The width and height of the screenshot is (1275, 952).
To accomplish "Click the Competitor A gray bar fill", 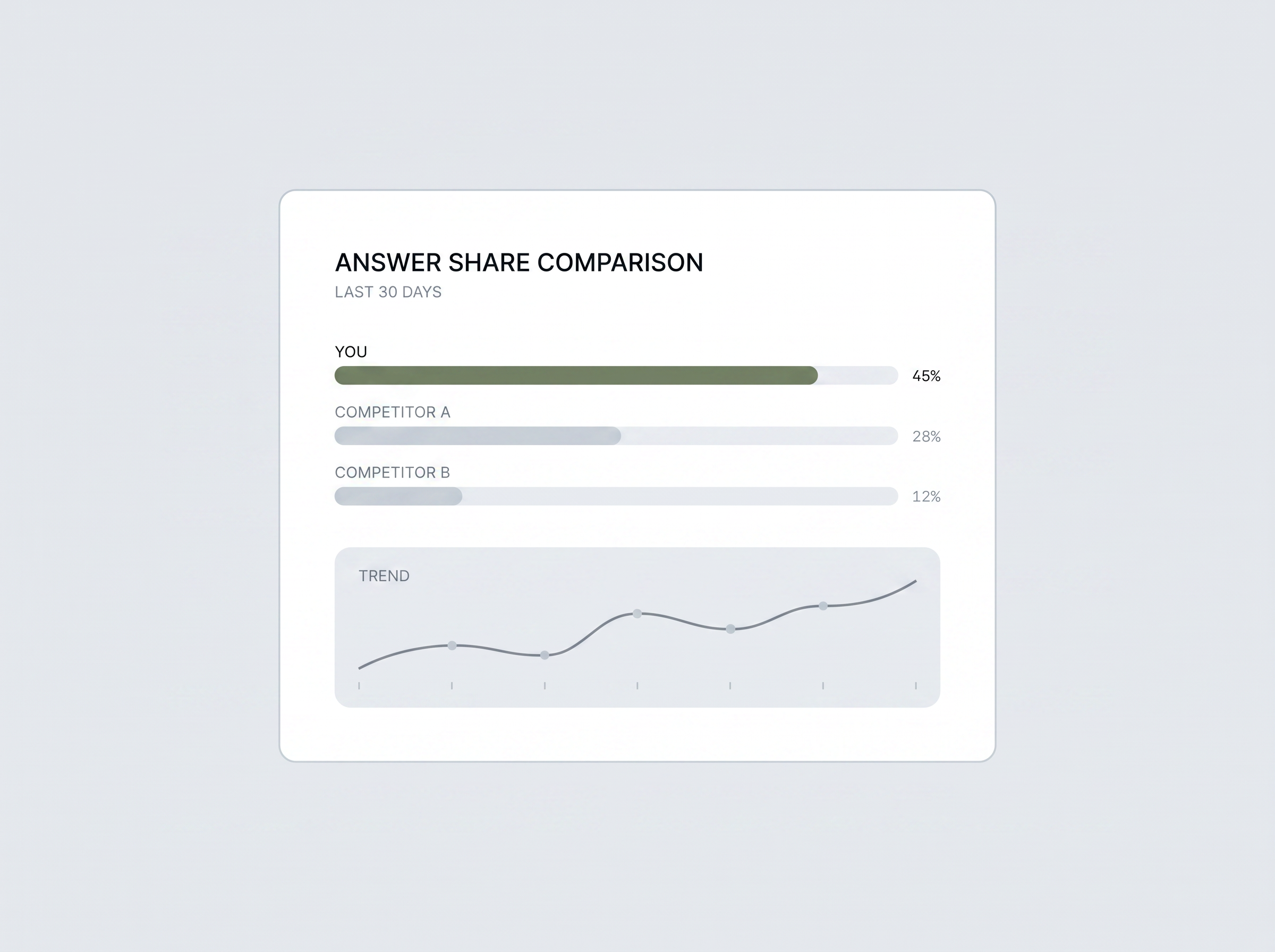I will pyautogui.click(x=478, y=436).
